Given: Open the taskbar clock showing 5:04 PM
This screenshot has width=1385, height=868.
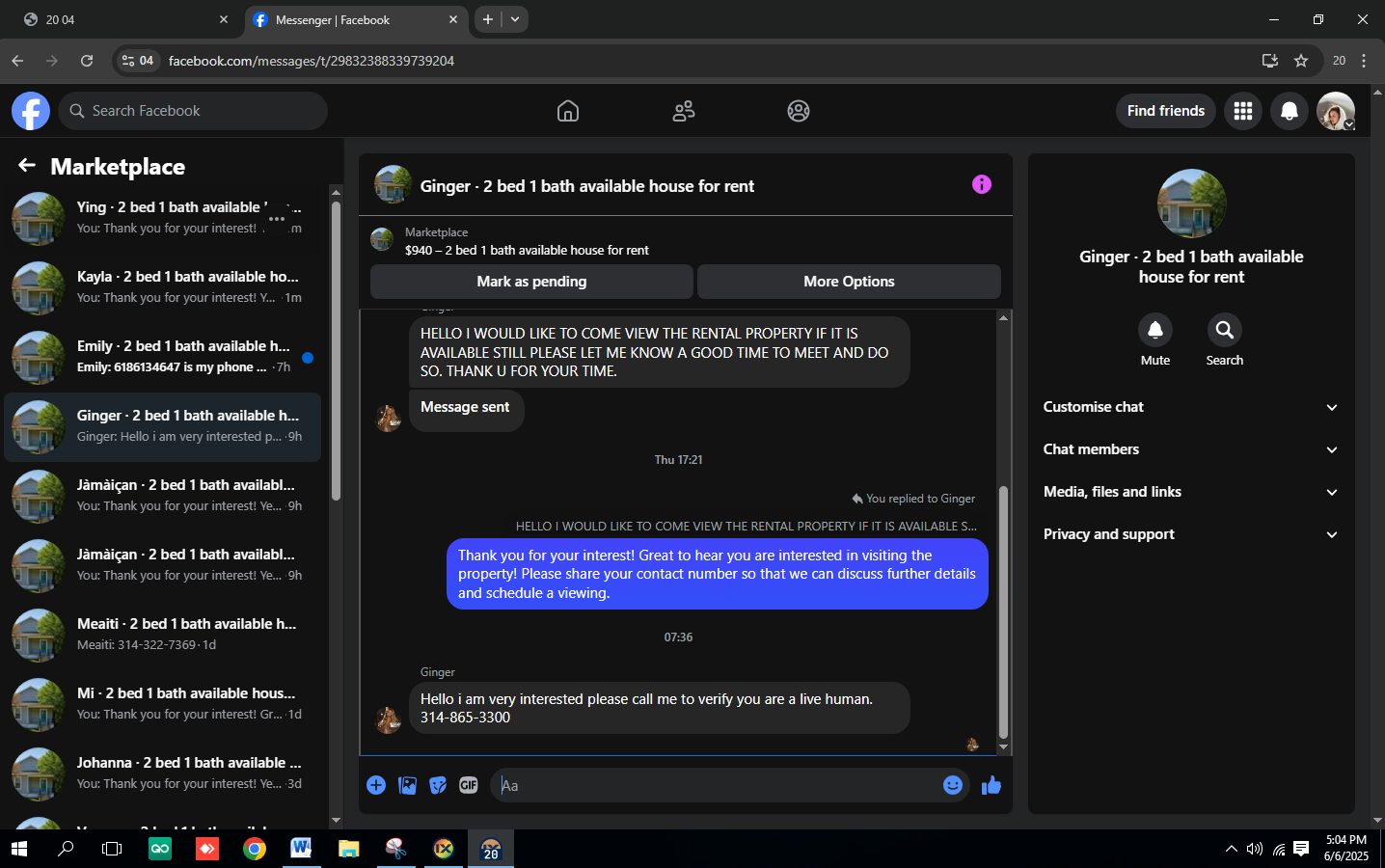Looking at the screenshot, I should pos(1346,848).
